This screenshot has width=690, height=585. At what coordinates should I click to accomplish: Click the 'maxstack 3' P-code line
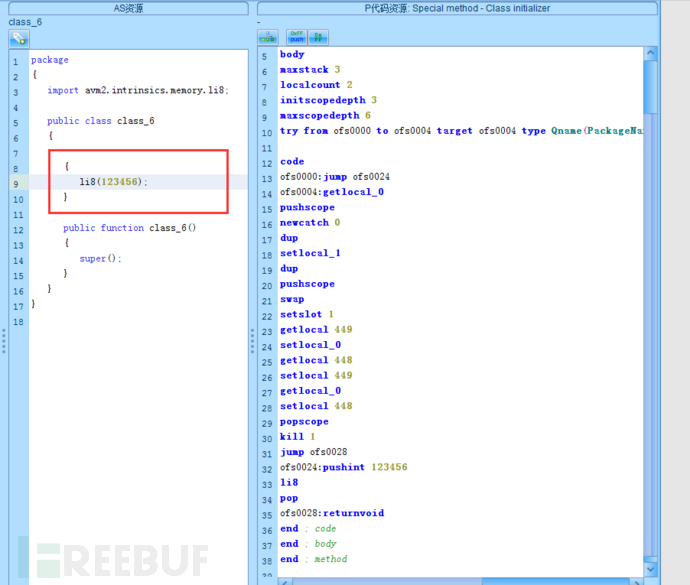click(x=310, y=70)
